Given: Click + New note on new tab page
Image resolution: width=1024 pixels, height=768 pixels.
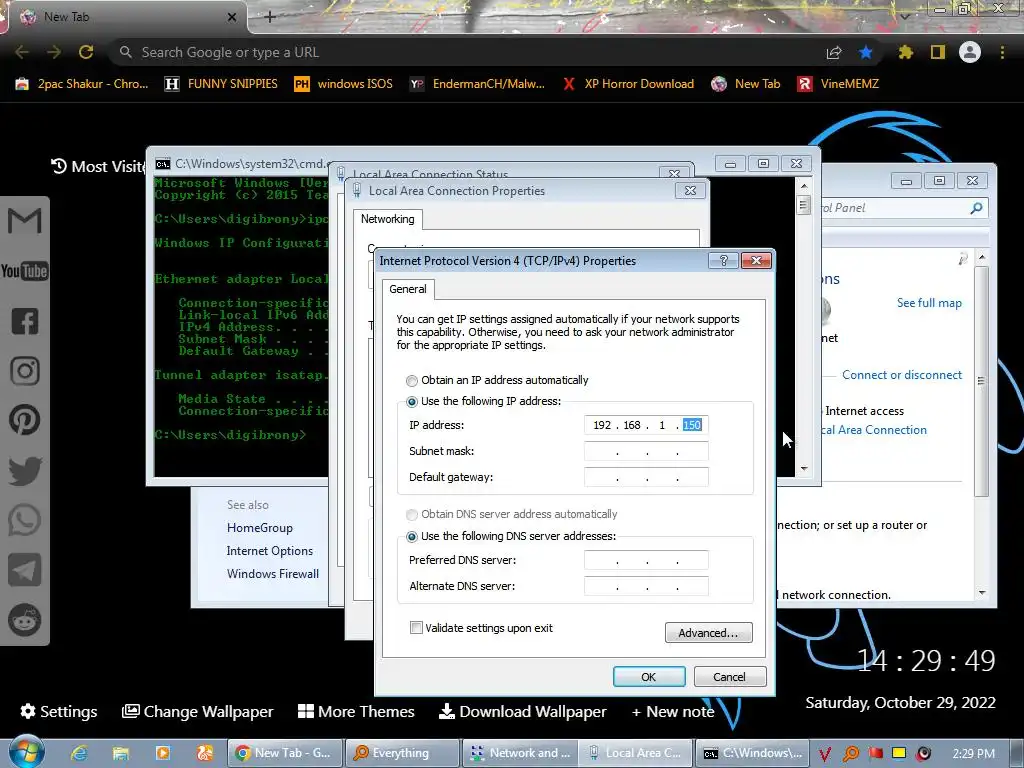Looking at the screenshot, I should click(x=673, y=711).
